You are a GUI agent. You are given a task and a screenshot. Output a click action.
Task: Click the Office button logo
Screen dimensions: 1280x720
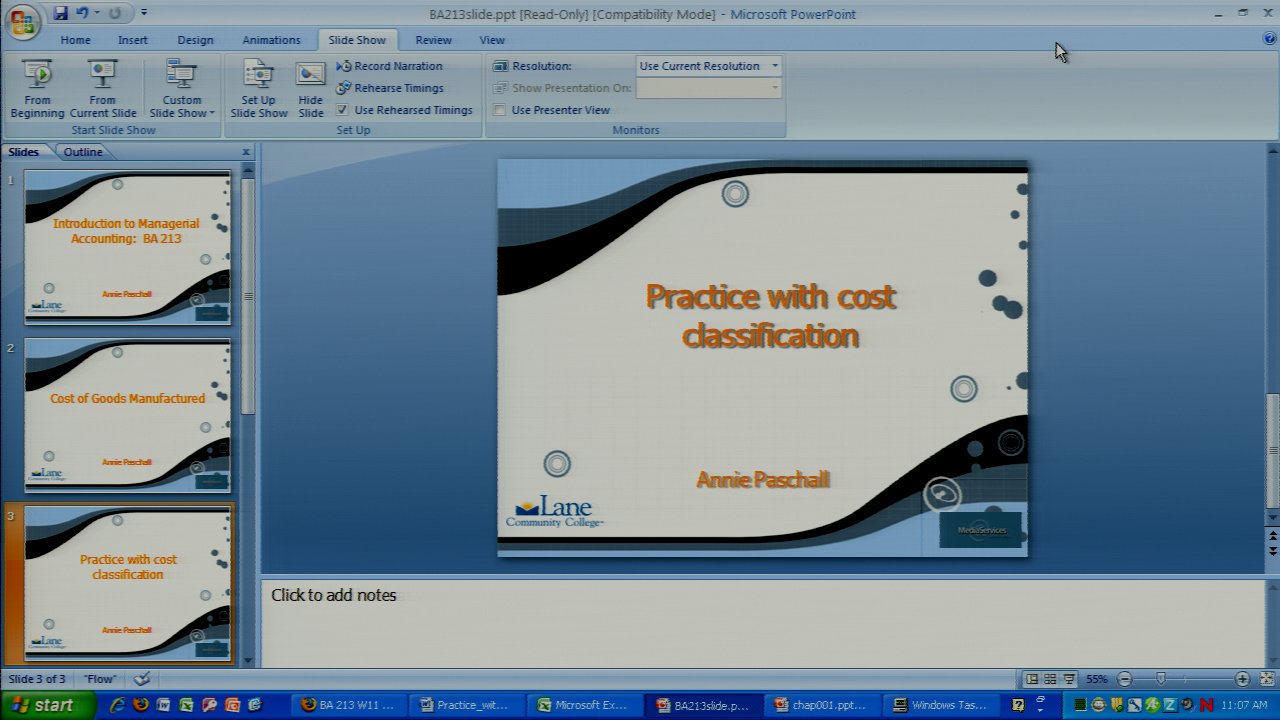point(22,22)
